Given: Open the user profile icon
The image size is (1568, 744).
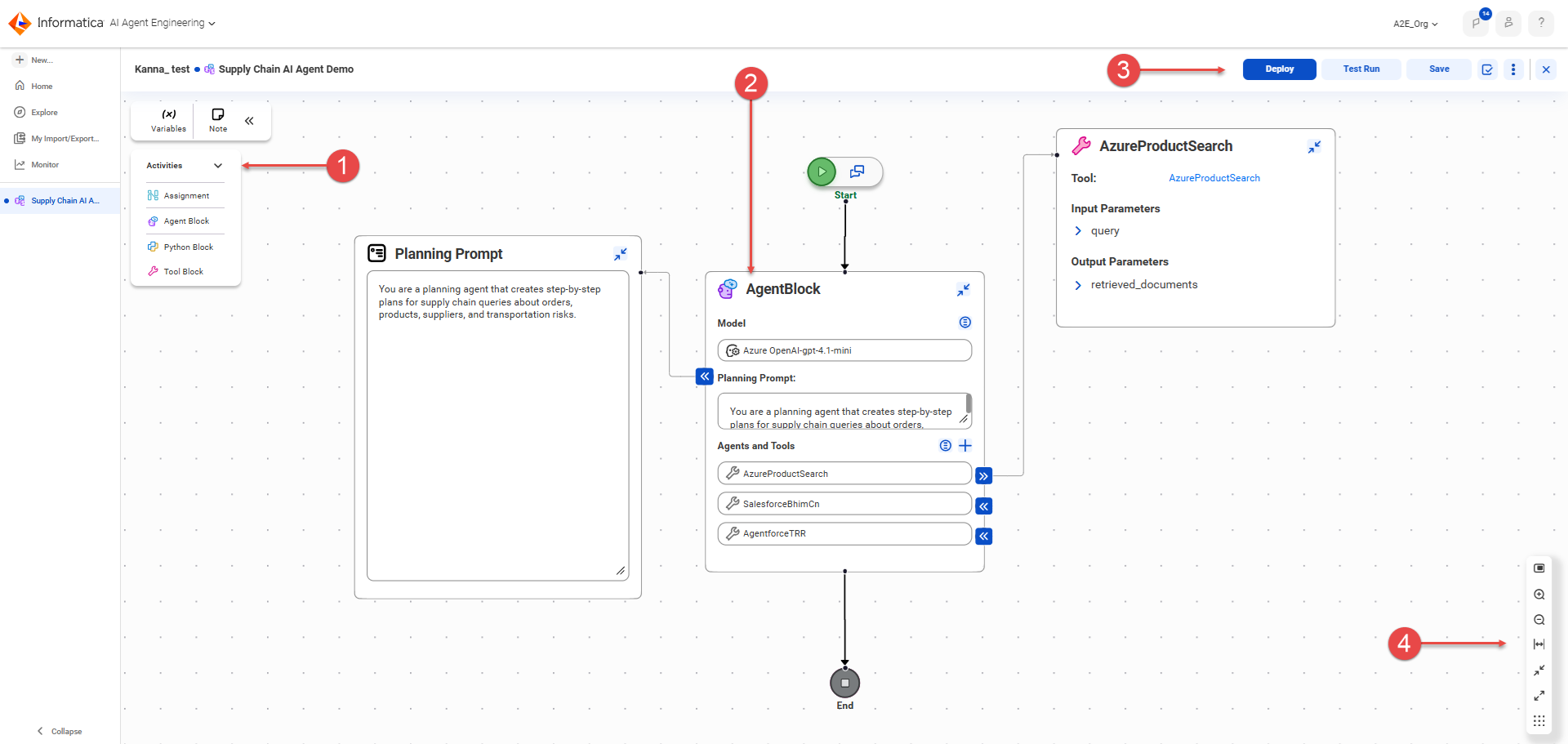Looking at the screenshot, I should [1508, 23].
